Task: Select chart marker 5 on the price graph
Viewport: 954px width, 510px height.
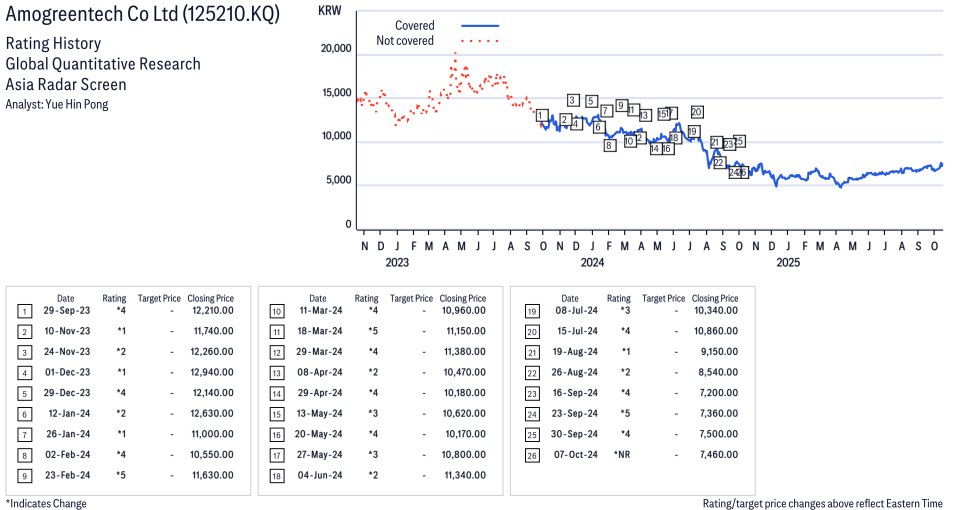Action: 592,101
